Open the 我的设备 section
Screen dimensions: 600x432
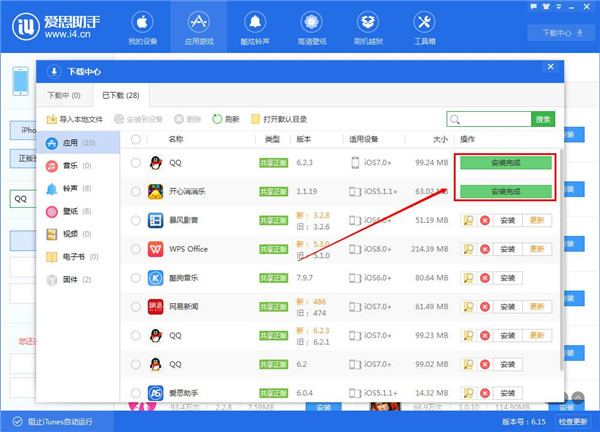tap(142, 28)
